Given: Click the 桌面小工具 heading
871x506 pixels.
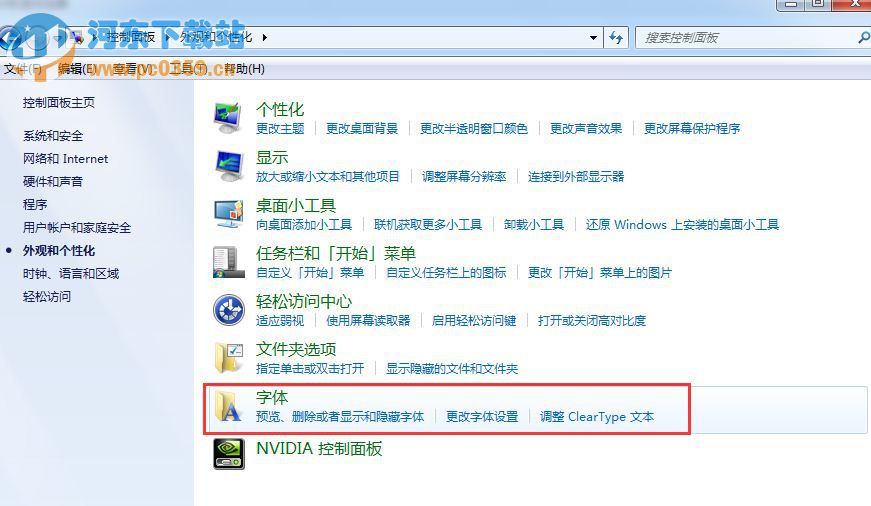Looking at the screenshot, I should pos(296,206).
